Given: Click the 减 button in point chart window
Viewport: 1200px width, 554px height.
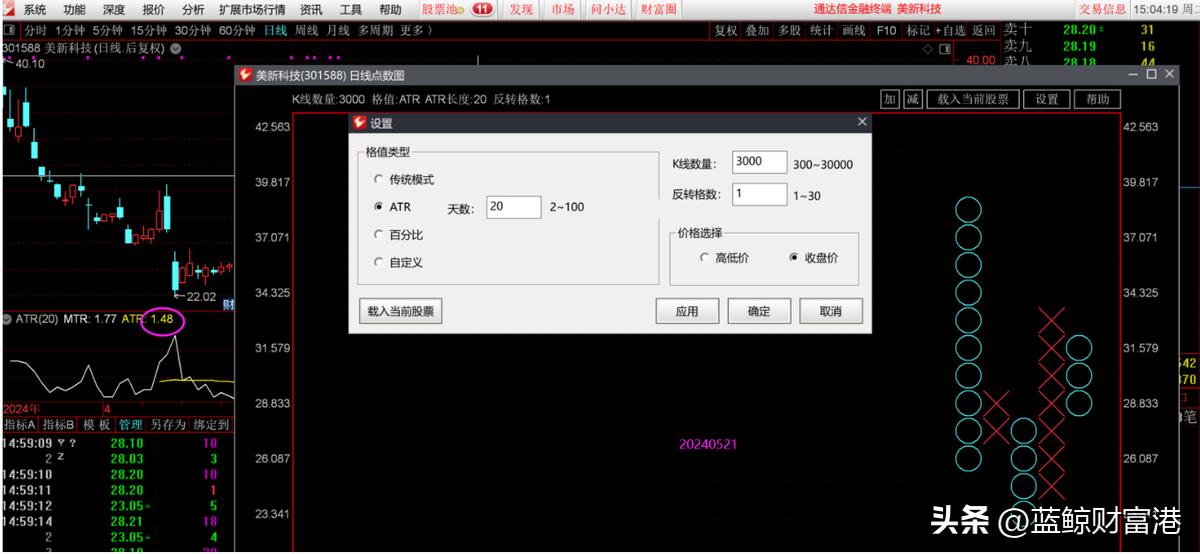Looking at the screenshot, I should [x=912, y=99].
